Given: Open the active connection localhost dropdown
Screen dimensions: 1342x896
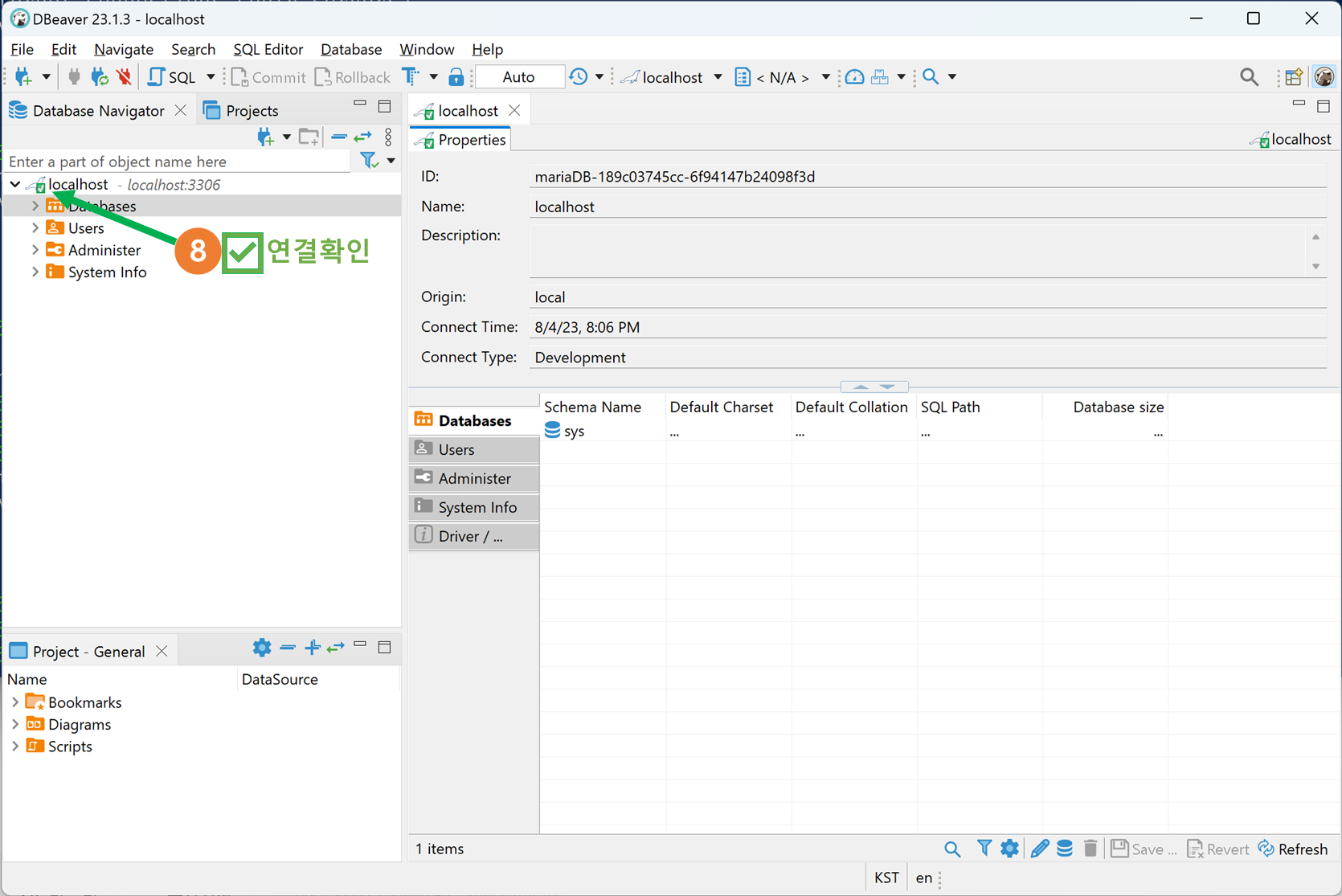Looking at the screenshot, I should tap(672, 77).
